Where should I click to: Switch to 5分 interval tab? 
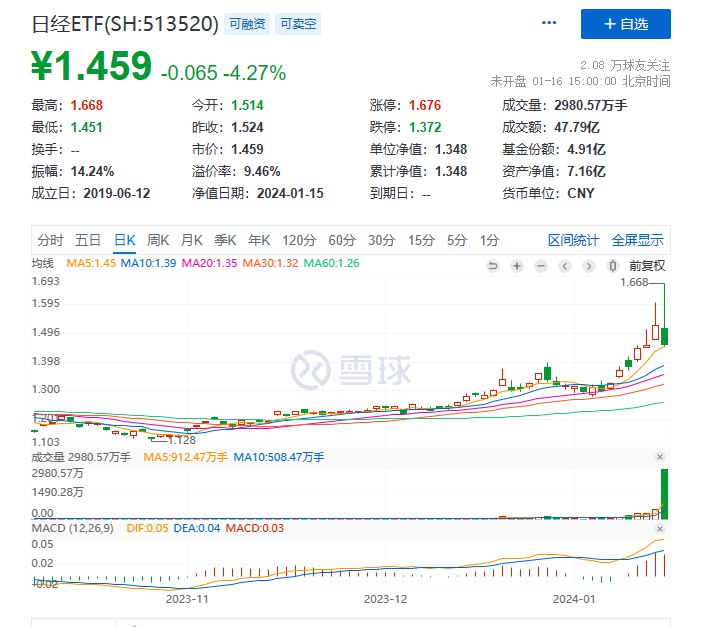point(457,240)
